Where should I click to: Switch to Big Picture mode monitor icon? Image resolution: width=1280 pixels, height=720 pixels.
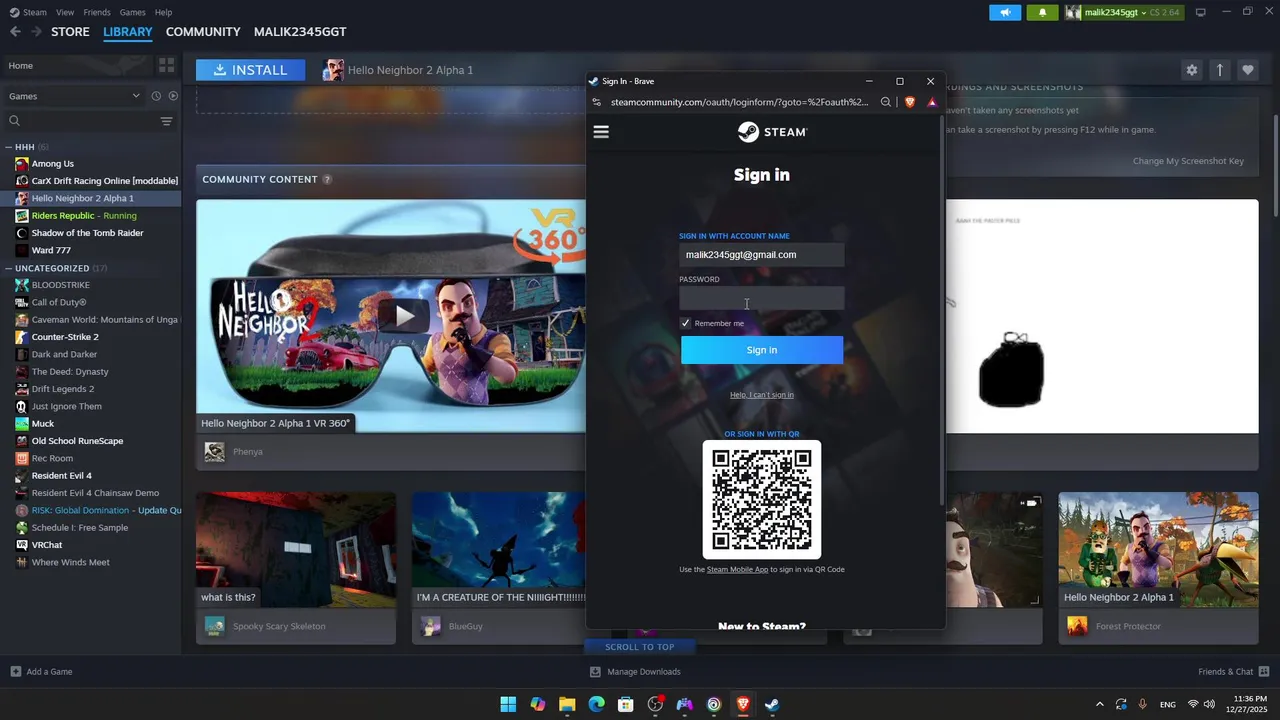click(1201, 12)
